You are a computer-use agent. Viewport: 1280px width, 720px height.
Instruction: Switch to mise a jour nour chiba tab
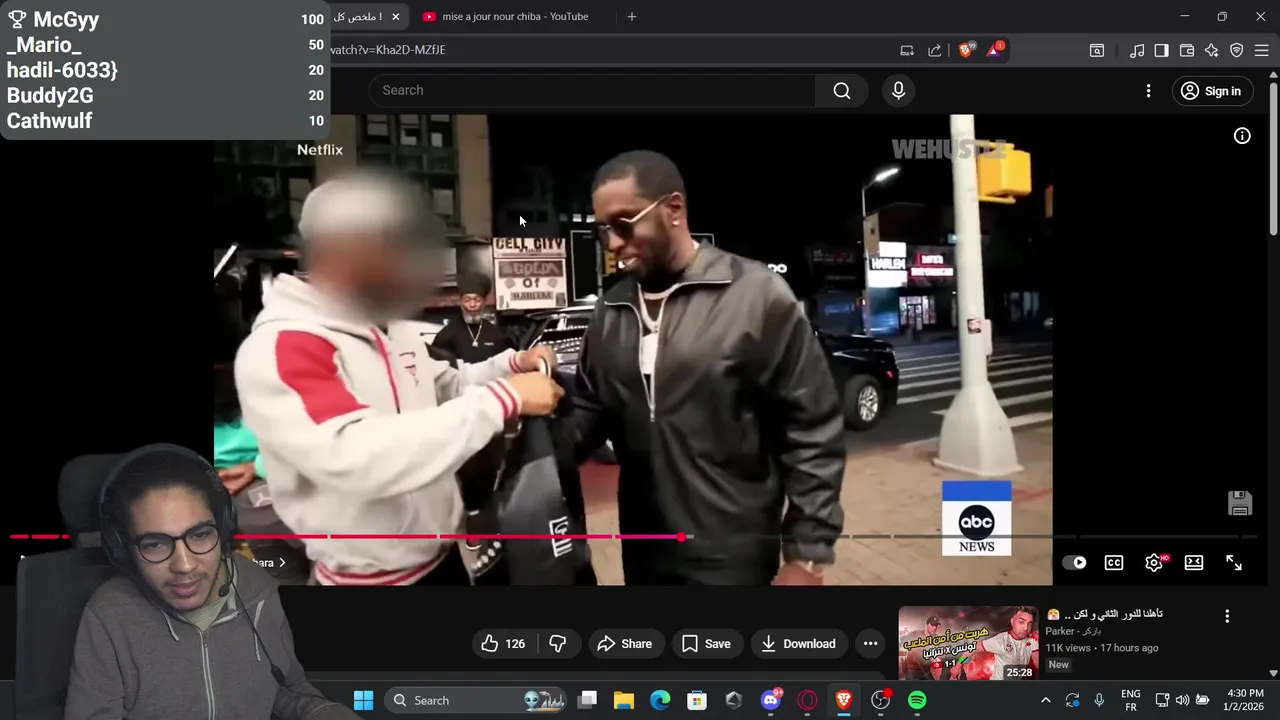pos(515,17)
